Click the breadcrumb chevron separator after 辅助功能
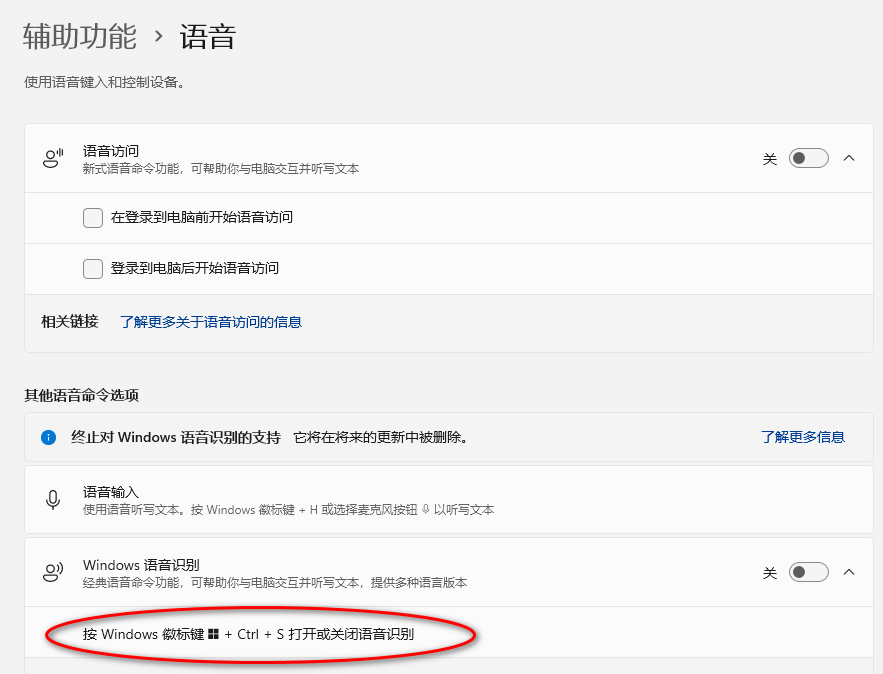 tap(158, 37)
